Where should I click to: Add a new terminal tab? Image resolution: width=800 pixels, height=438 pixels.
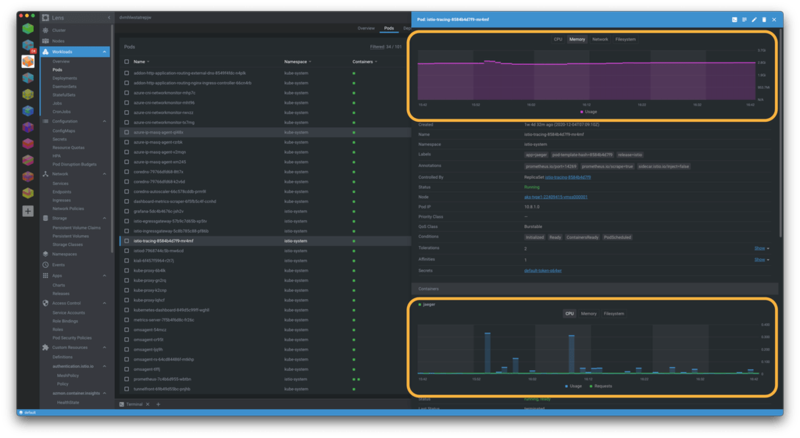pos(158,404)
